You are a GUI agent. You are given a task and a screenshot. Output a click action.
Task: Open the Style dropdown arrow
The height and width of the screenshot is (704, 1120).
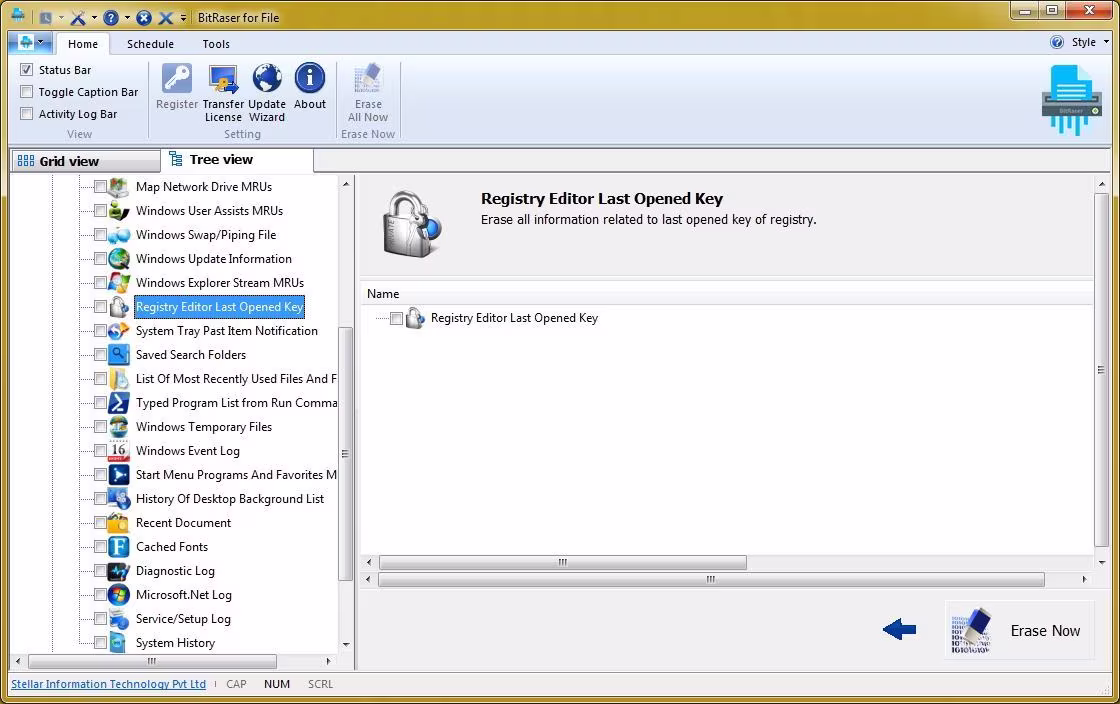click(1106, 42)
